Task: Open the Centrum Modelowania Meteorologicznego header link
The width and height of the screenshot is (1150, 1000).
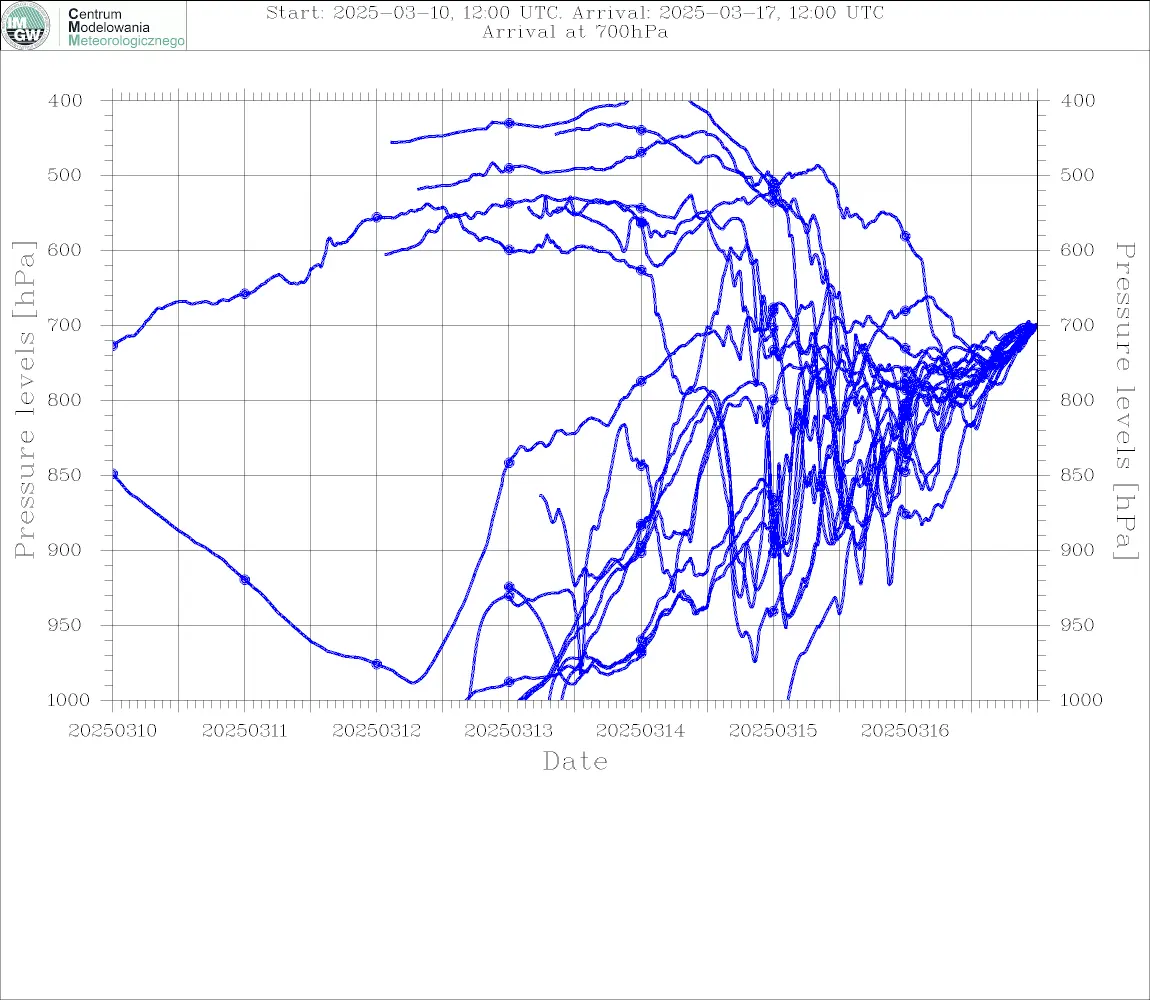Action: pyautogui.click(x=125, y=27)
